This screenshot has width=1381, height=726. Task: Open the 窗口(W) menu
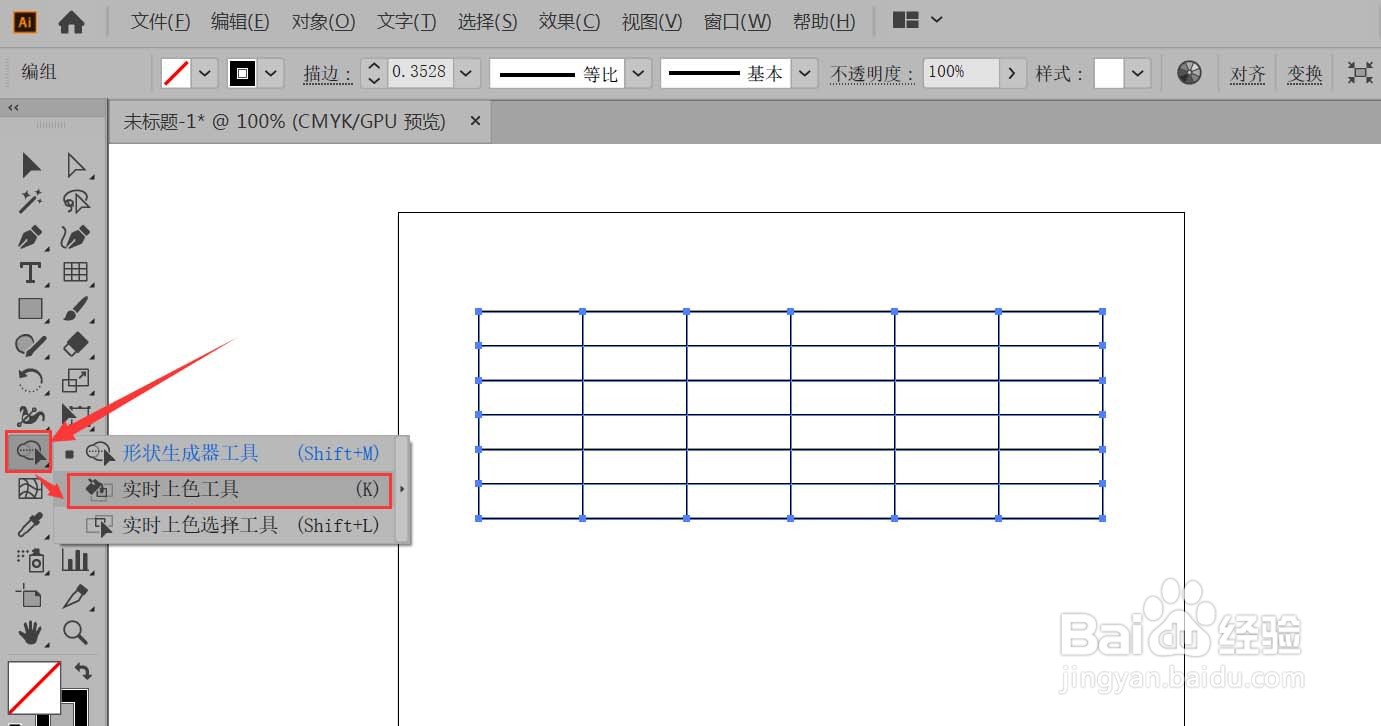tap(738, 21)
